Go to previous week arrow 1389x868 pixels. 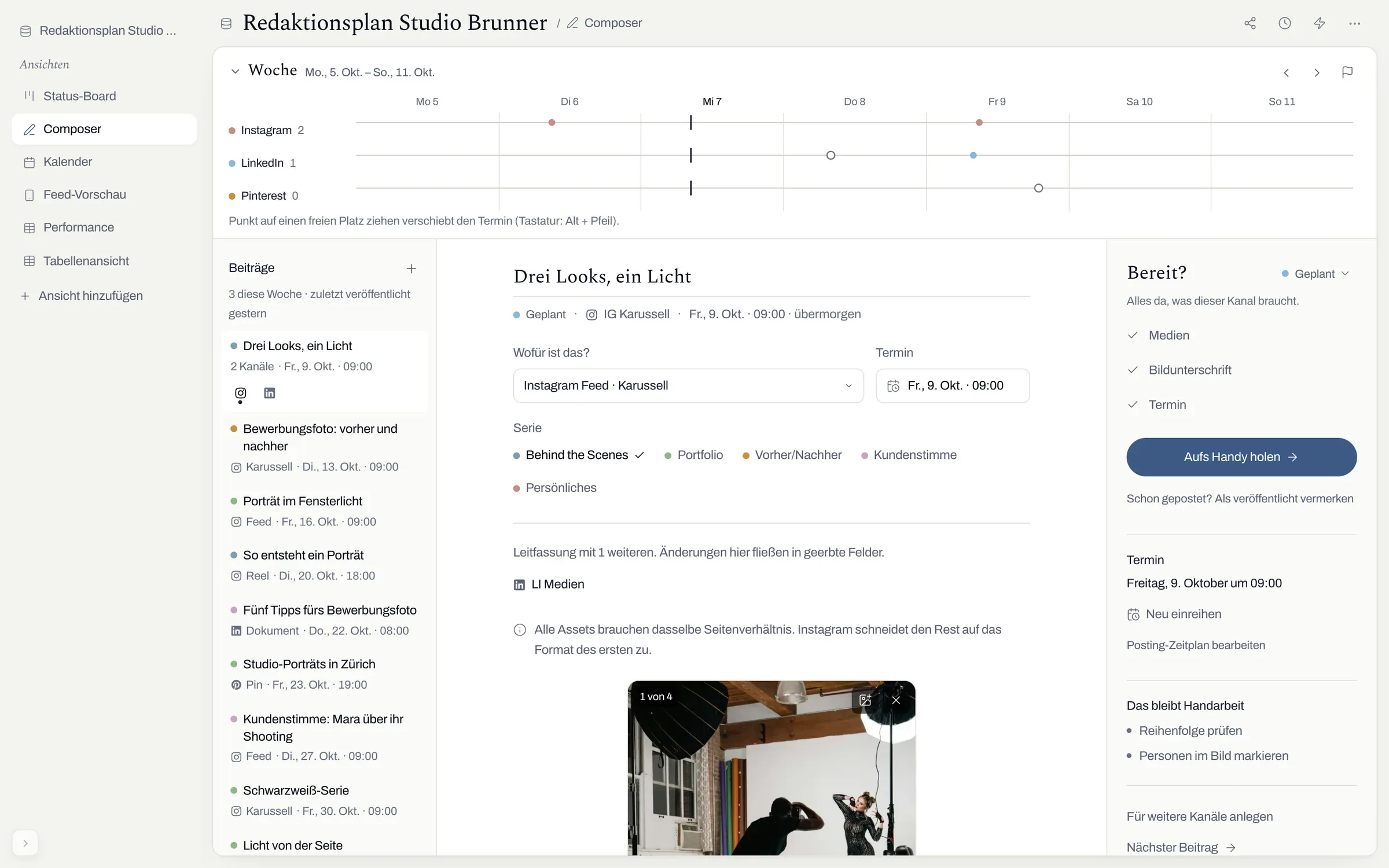coord(1286,72)
